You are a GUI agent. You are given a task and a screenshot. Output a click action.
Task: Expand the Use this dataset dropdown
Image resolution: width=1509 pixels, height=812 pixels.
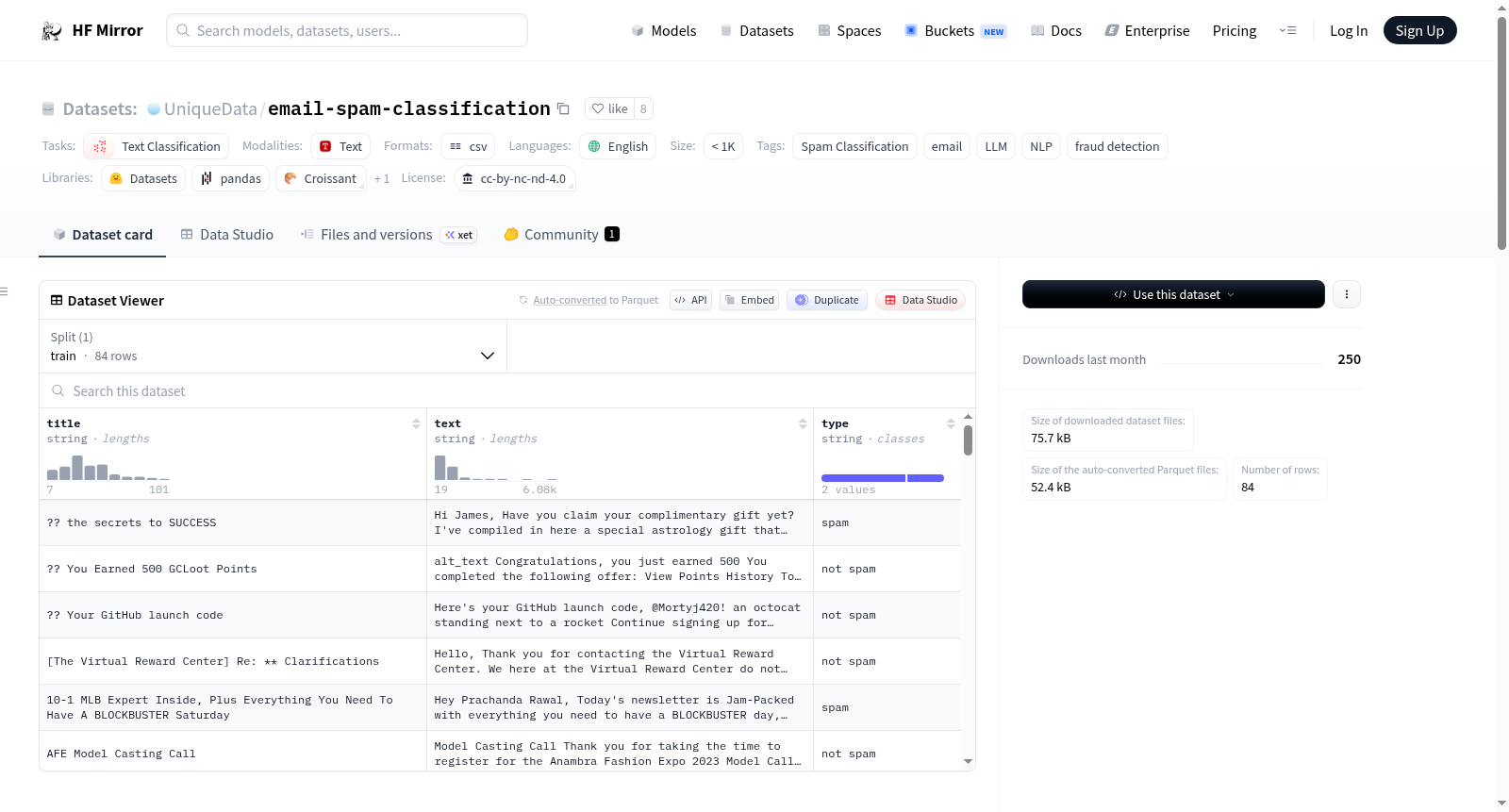click(x=1173, y=294)
